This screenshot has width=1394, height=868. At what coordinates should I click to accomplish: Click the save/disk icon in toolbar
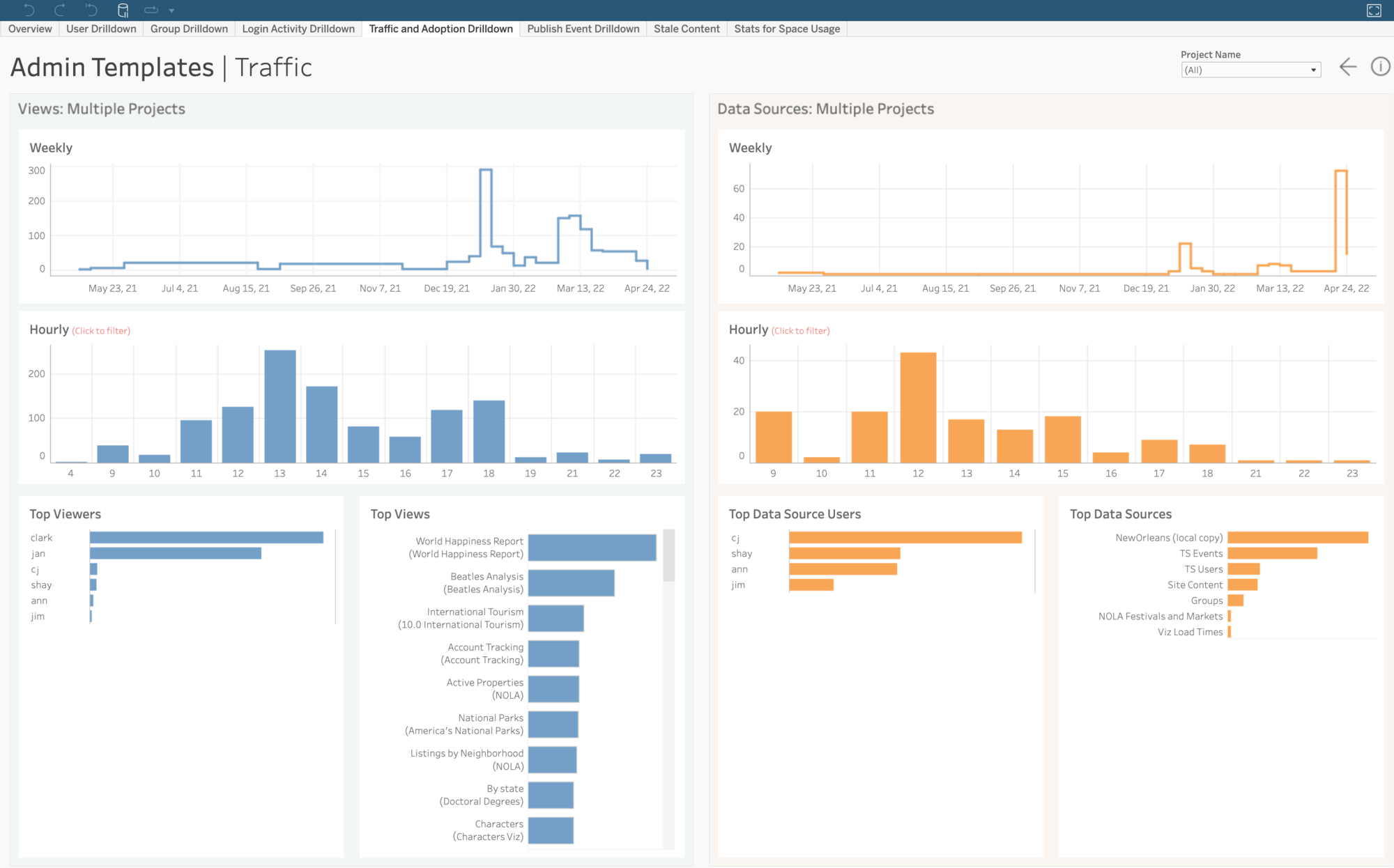[123, 10]
